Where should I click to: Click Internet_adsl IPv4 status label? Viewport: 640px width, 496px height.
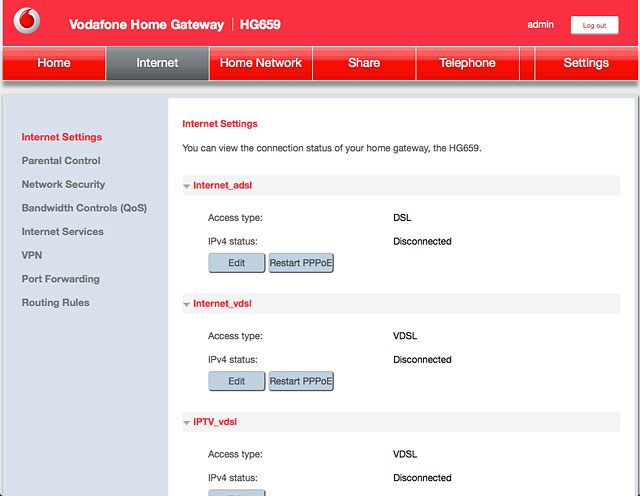coord(233,242)
